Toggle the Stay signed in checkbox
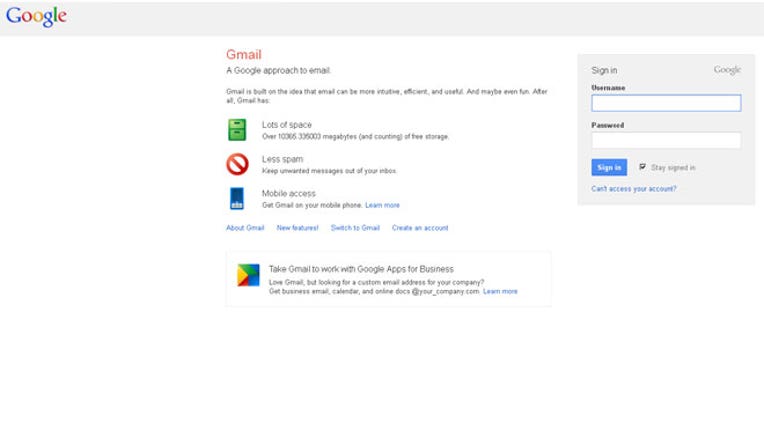764x432 pixels. (642, 167)
